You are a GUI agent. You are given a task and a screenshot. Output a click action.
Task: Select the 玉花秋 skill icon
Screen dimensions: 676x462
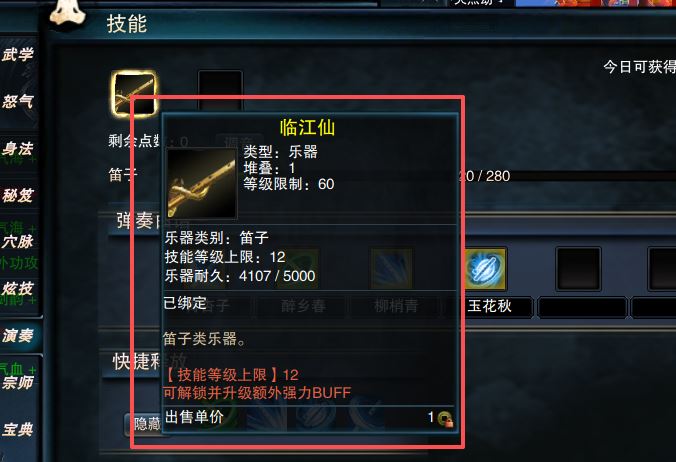tap(485, 269)
